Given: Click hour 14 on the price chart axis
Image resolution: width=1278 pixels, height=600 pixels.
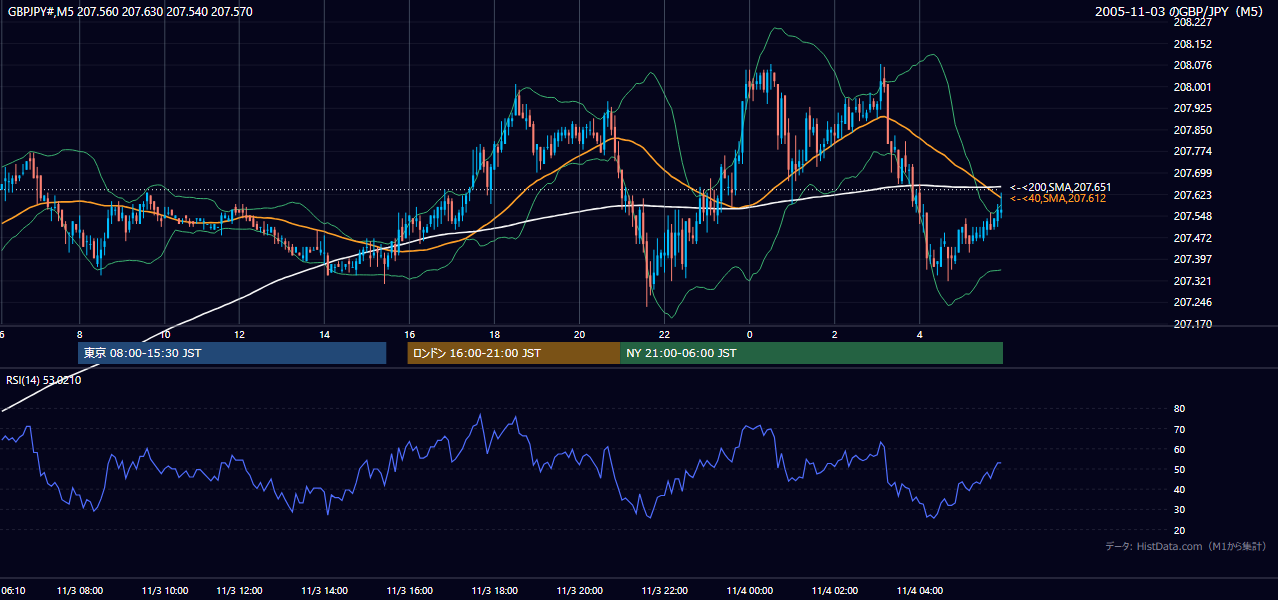Looking at the screenshot, I should (324, 334).
